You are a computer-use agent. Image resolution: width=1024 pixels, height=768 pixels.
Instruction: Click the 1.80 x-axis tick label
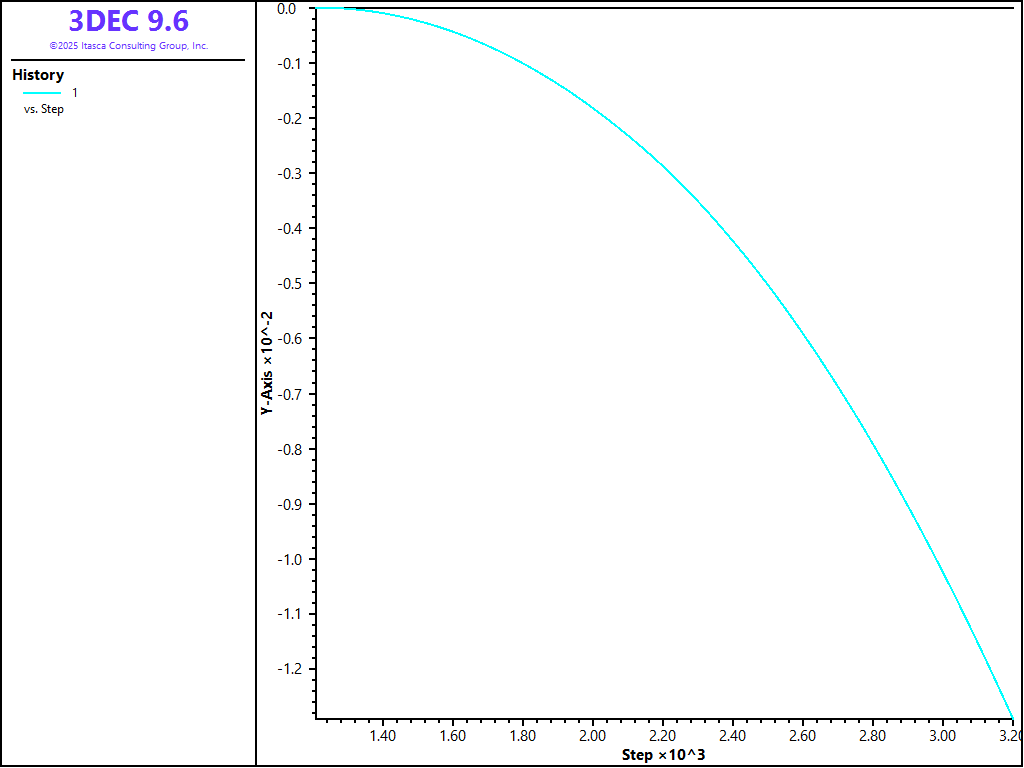tap(523, 736)
